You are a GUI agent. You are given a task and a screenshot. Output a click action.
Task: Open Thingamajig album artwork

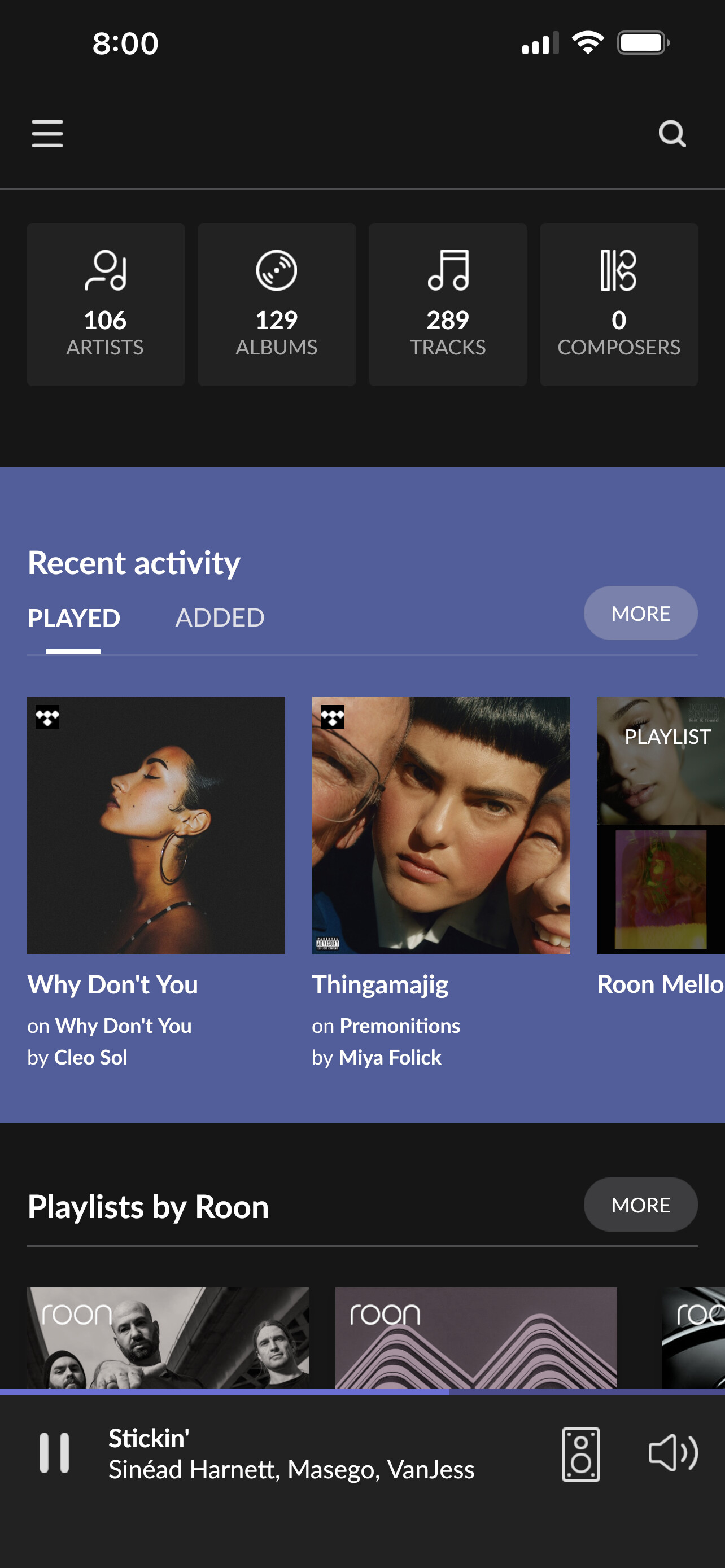[x=441, y=825]
